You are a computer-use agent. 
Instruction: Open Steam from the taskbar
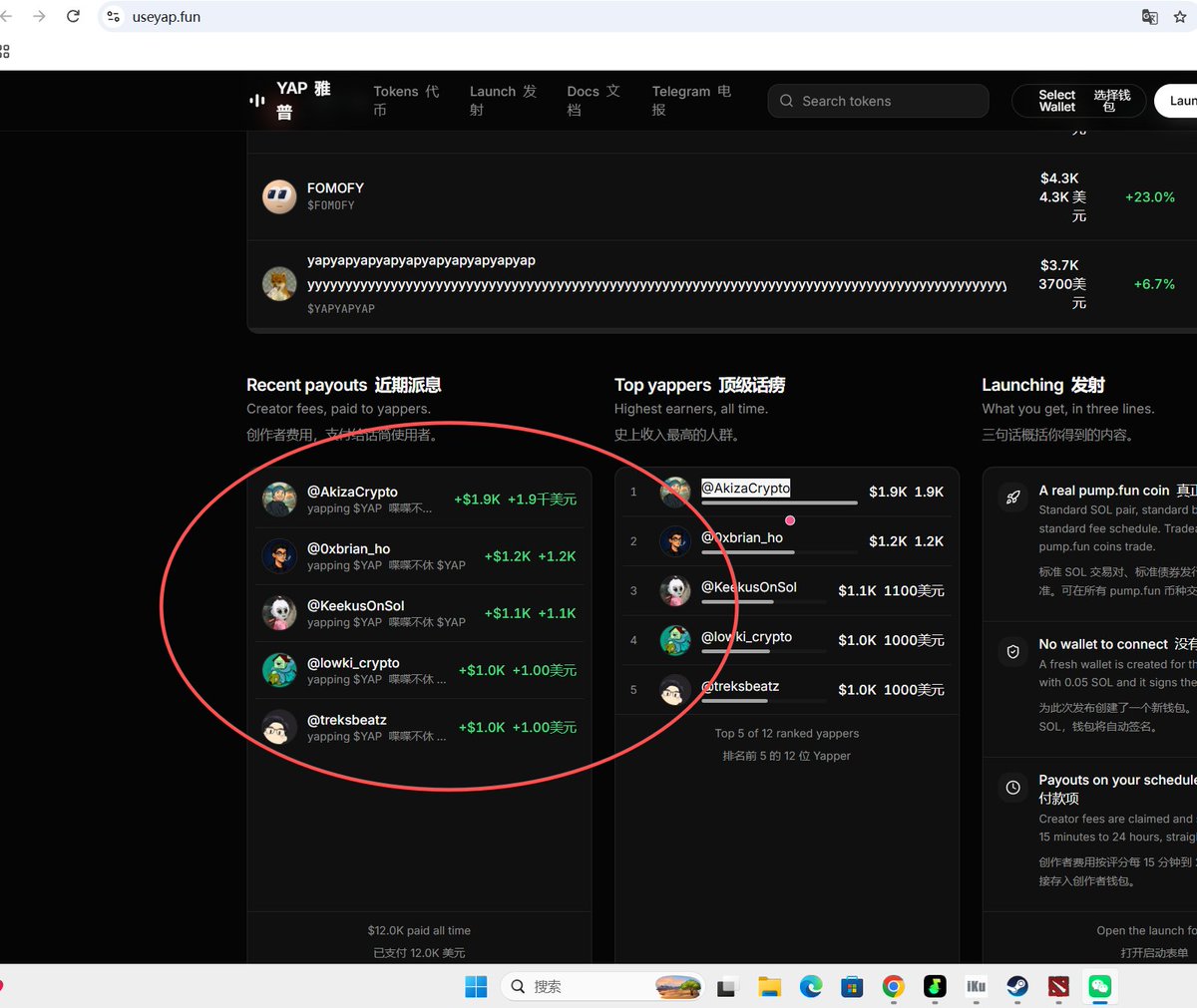coord(1016,986)
